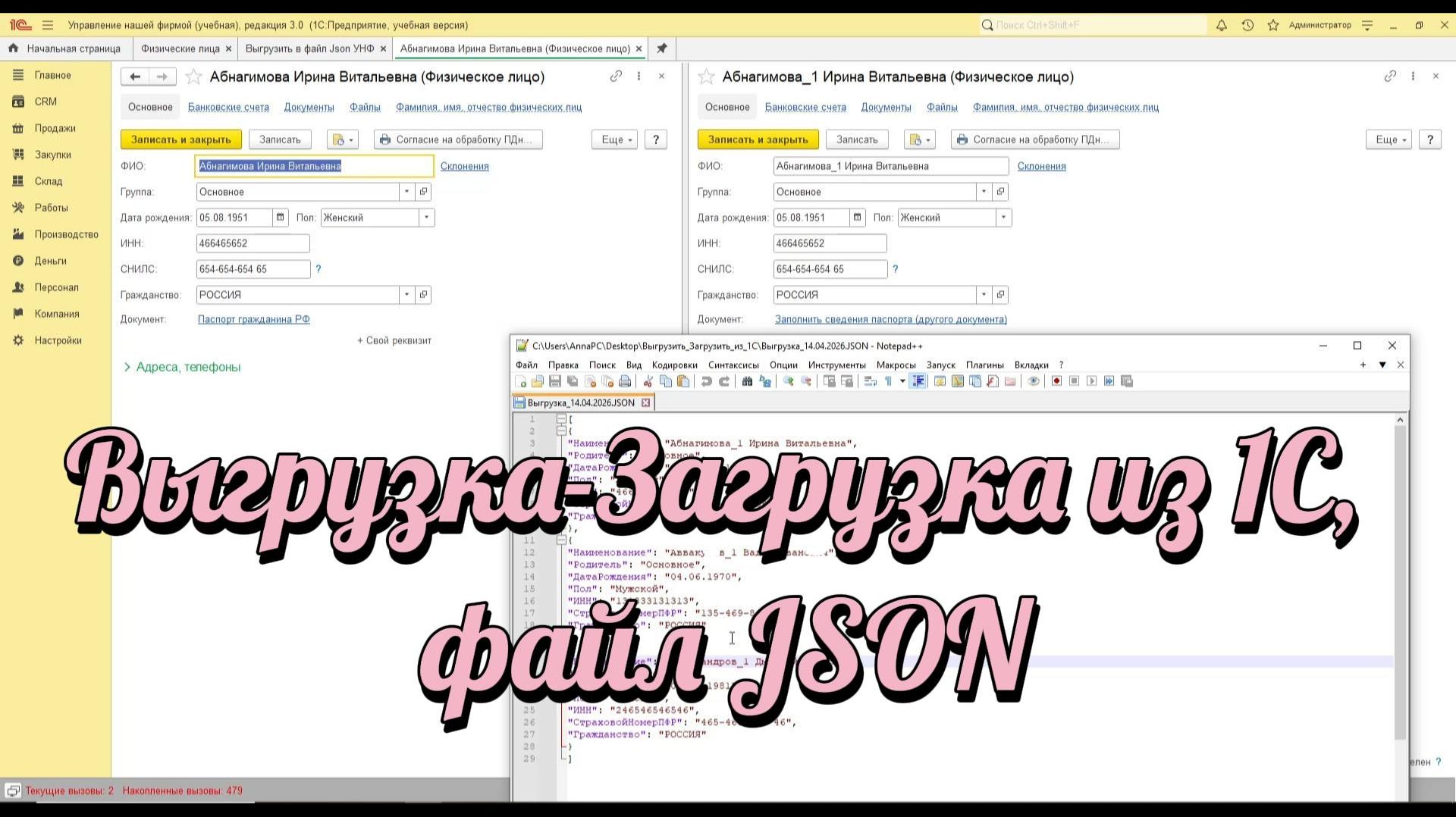Open calendar for left card birth date

click(280, 218)
